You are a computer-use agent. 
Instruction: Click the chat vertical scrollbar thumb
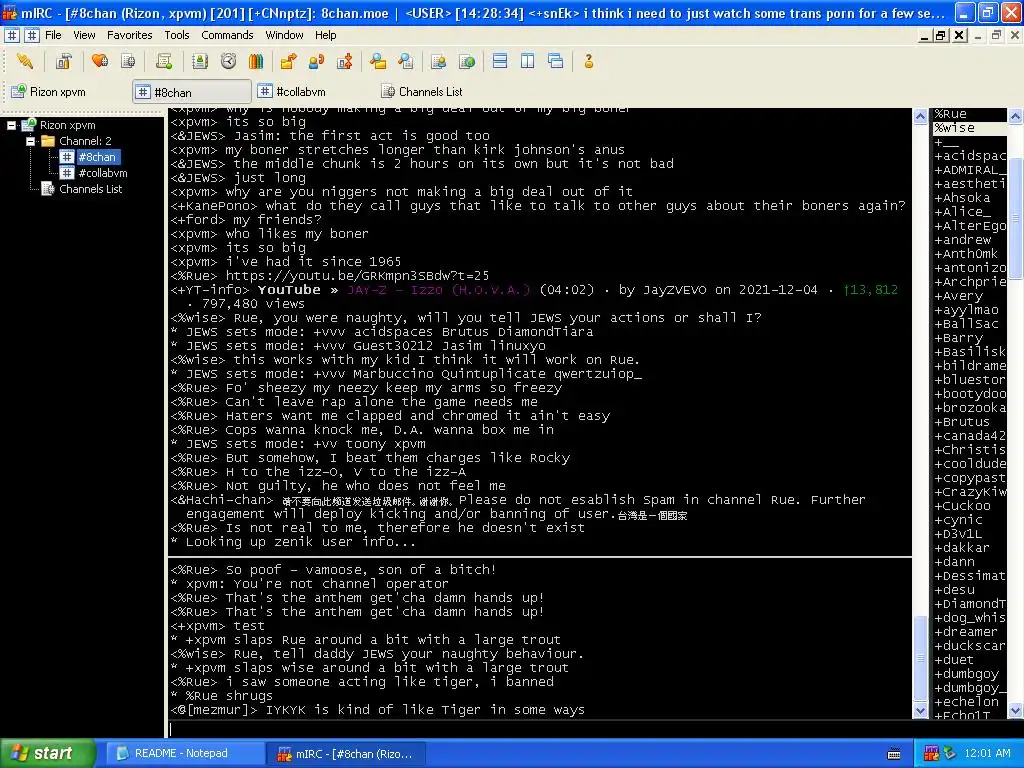920,658
